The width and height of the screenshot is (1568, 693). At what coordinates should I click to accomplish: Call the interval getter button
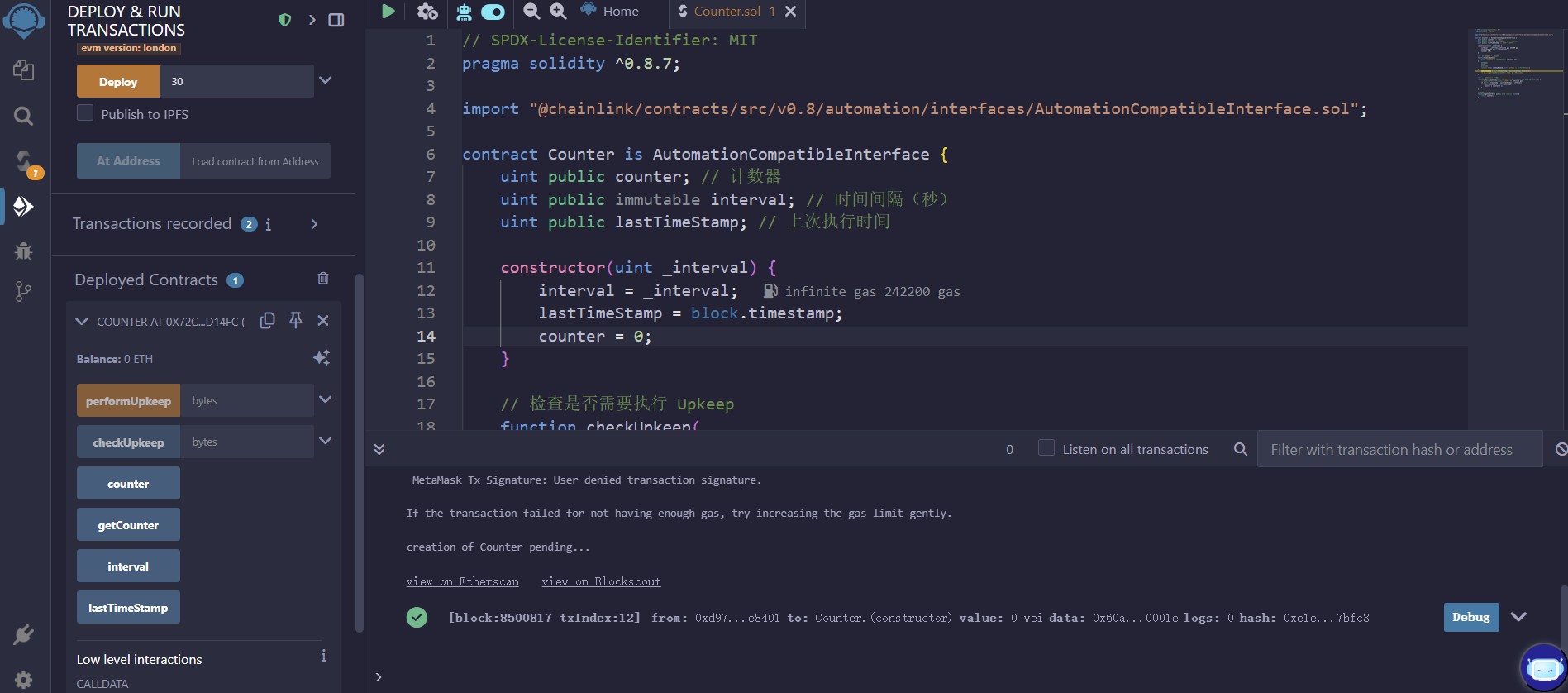click(x=128, y=566)
